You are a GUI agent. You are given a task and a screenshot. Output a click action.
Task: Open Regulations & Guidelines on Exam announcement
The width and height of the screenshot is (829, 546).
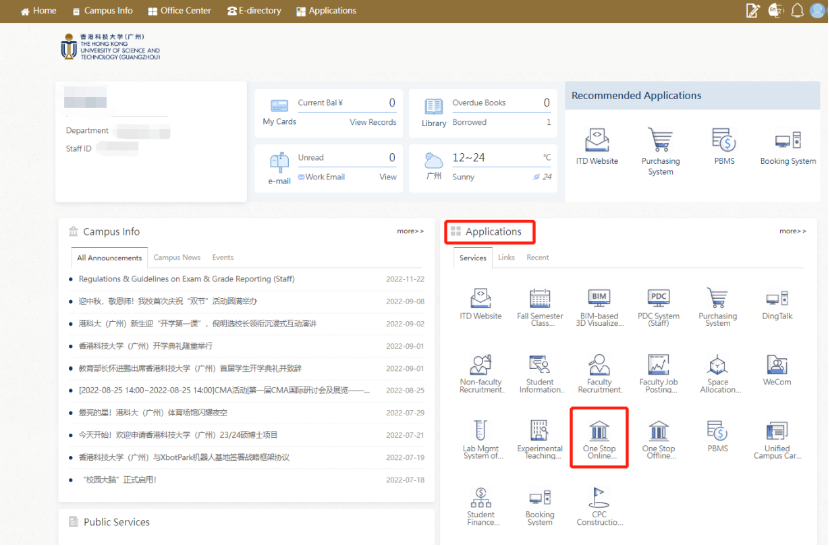pos(187,279)
